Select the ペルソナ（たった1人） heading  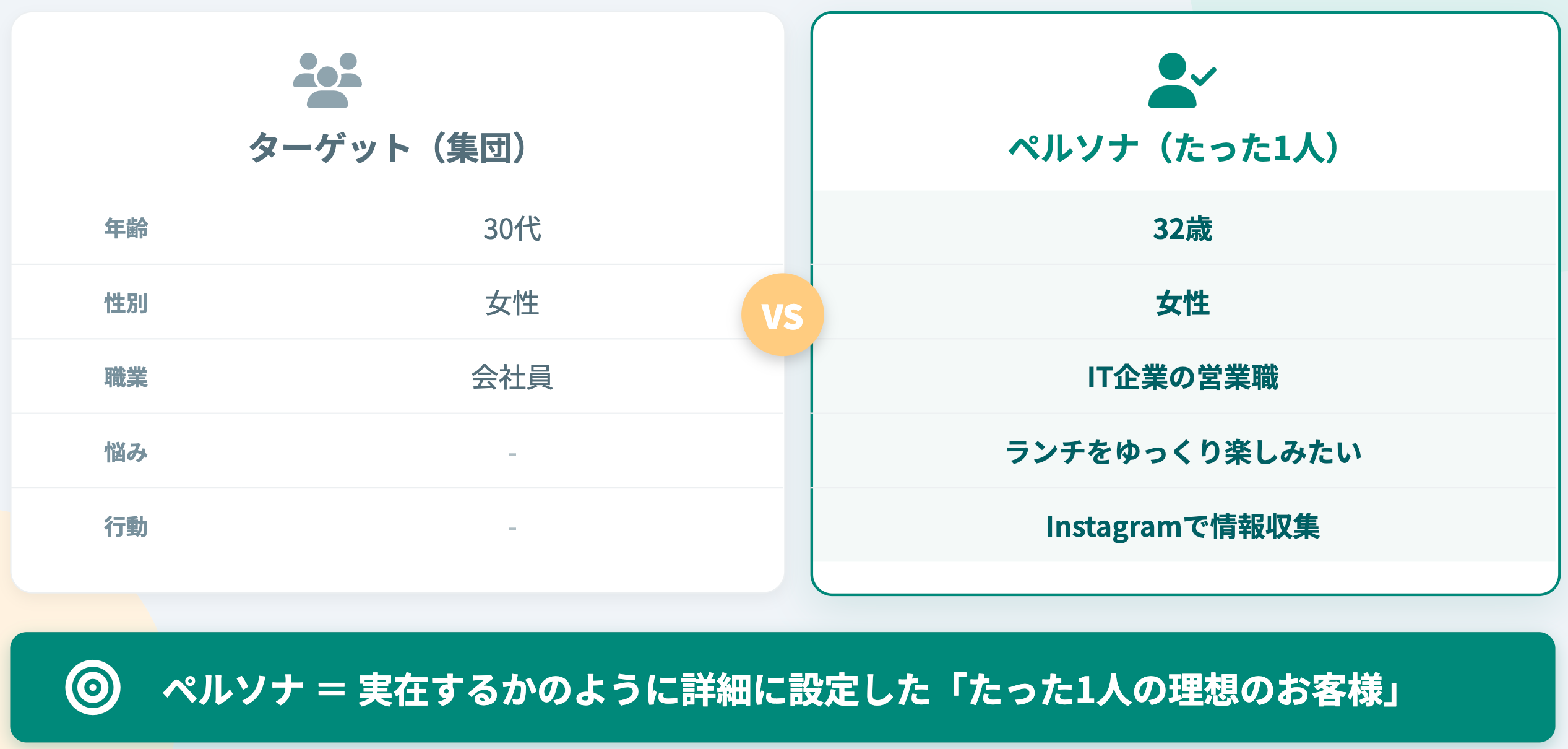pyautogui.click(x=1174, y=149)
